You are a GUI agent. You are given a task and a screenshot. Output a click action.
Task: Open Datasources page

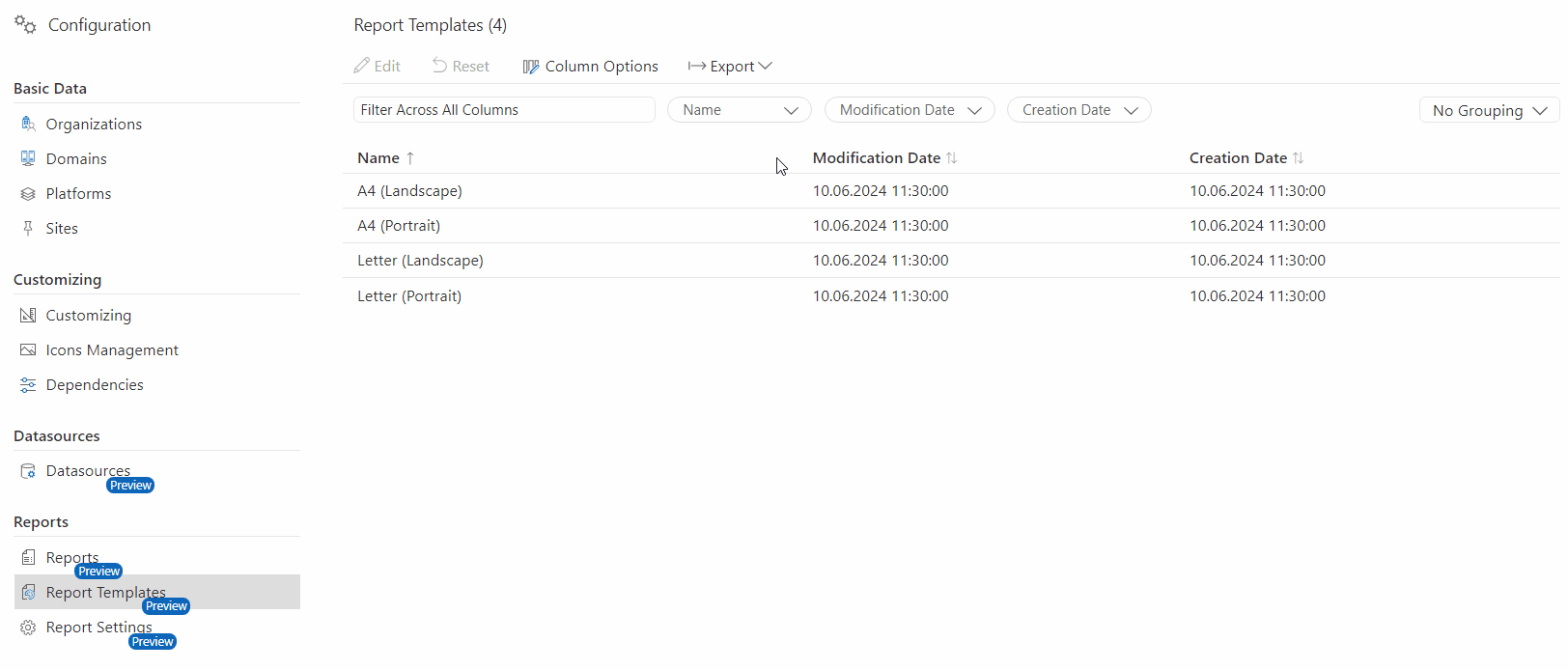click(88, 471)
